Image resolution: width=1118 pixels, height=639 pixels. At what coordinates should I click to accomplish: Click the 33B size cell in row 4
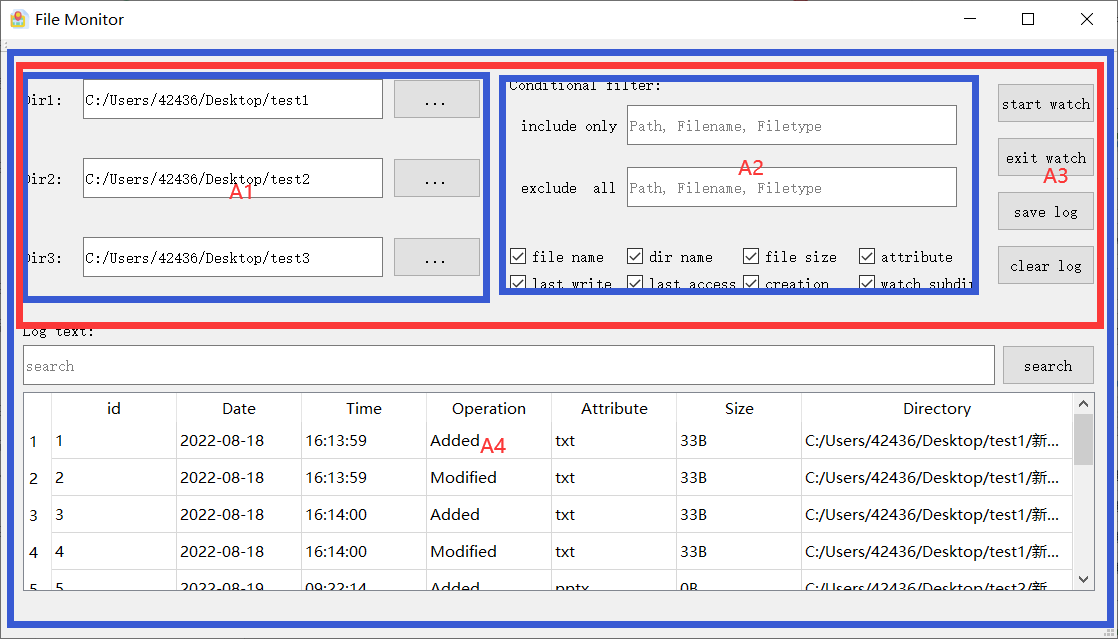pyautogui.click(x=739, y=552)
